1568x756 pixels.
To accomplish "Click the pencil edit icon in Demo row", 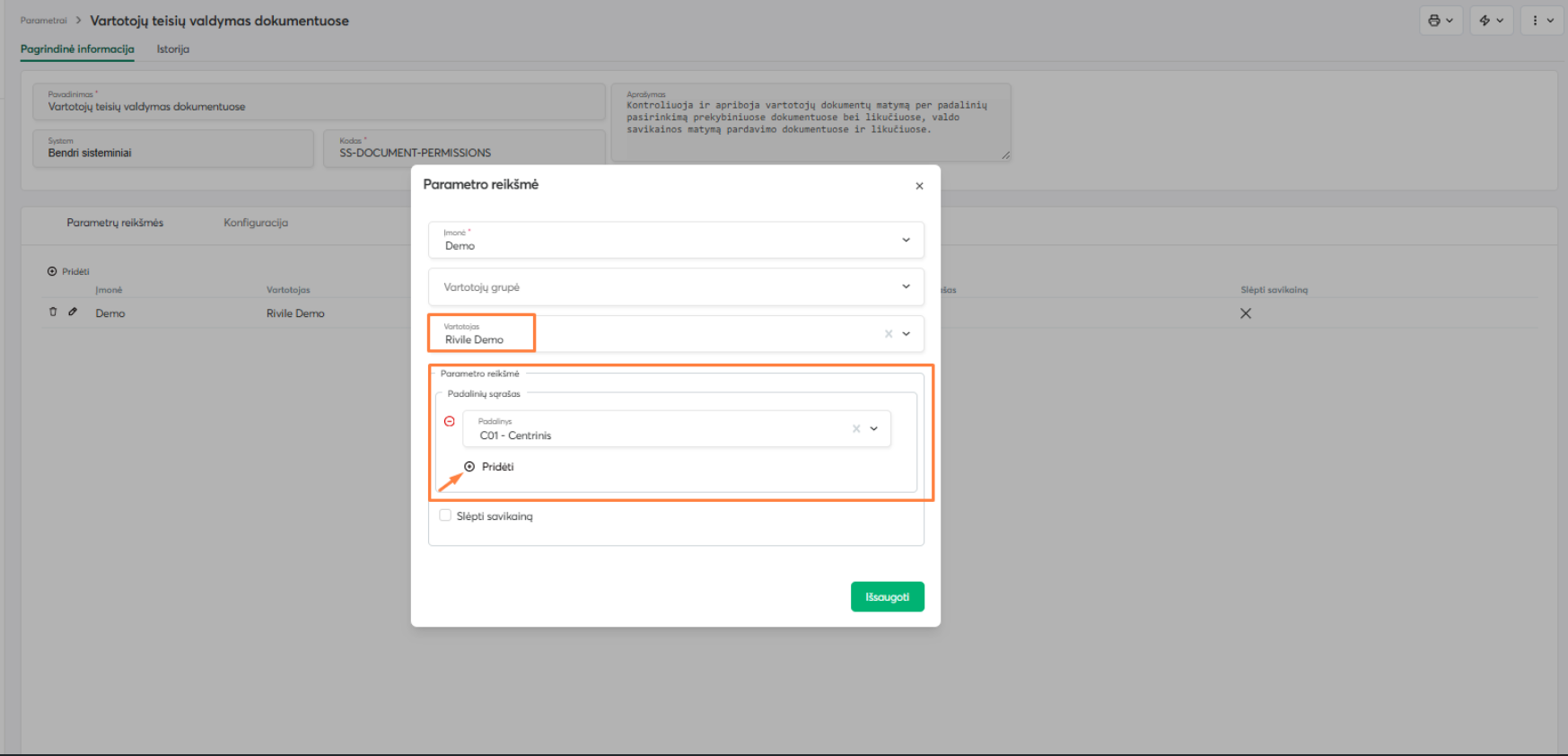I will pyautogui.click(x=73, y=312).
